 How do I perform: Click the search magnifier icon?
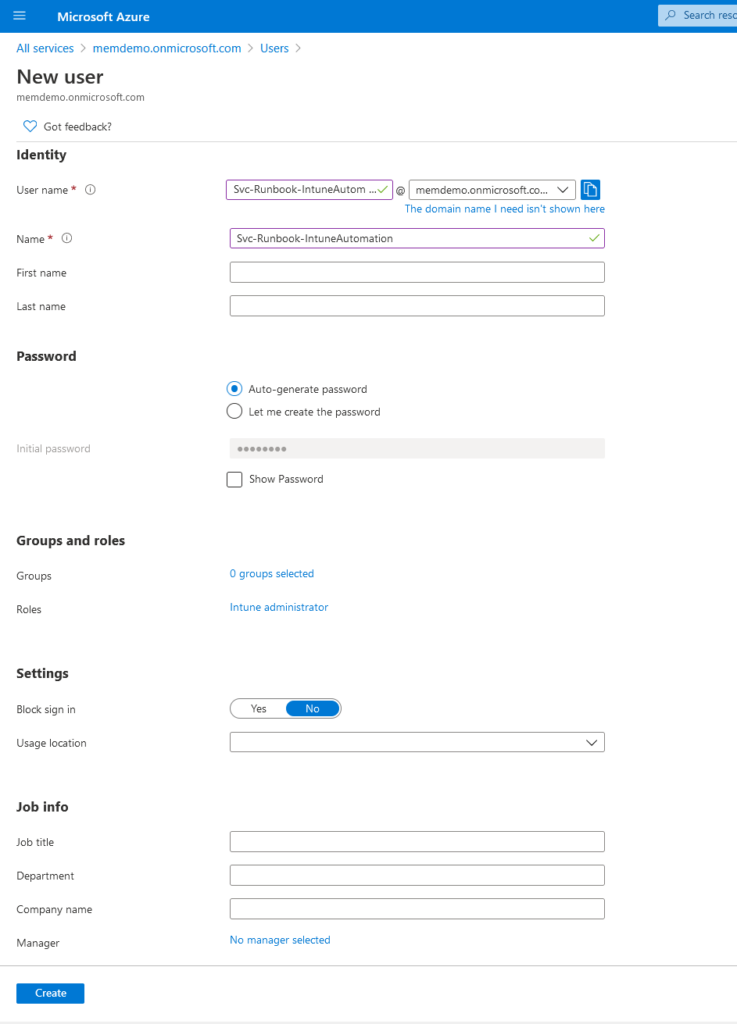[670, 15]
